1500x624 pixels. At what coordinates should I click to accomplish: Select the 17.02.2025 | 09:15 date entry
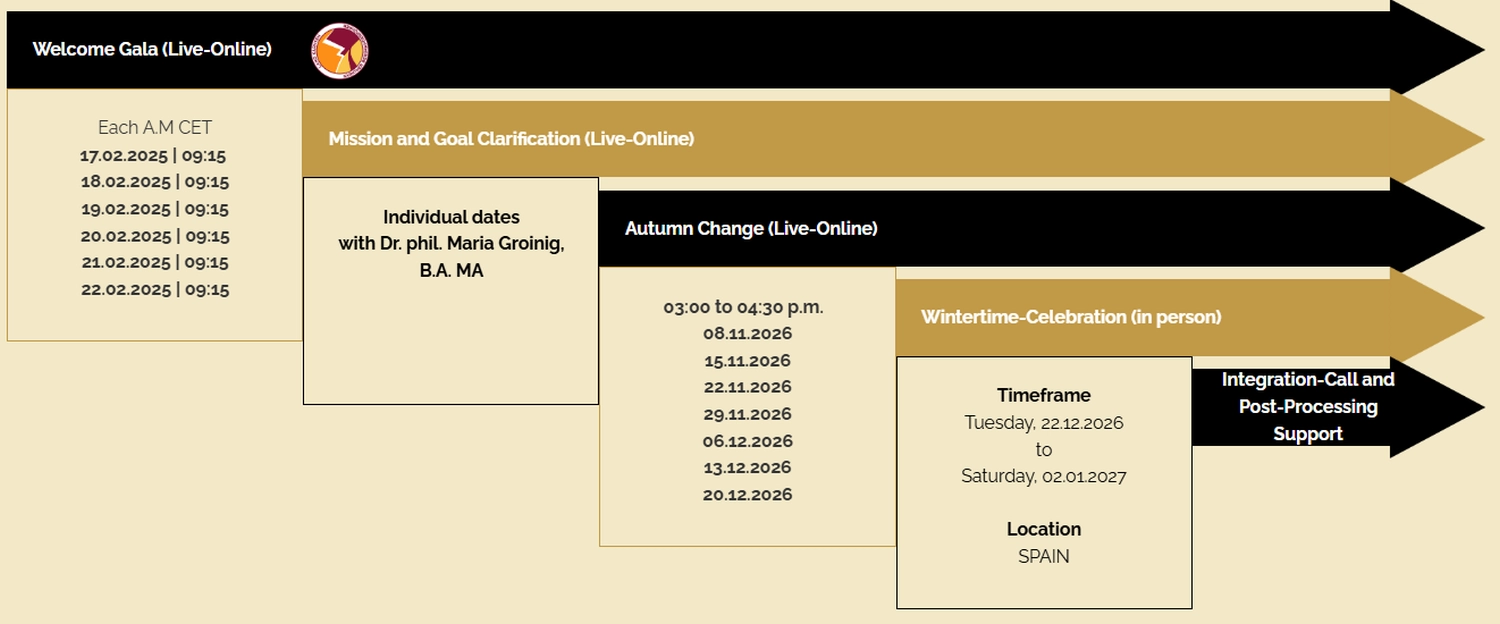pos(155,156)
